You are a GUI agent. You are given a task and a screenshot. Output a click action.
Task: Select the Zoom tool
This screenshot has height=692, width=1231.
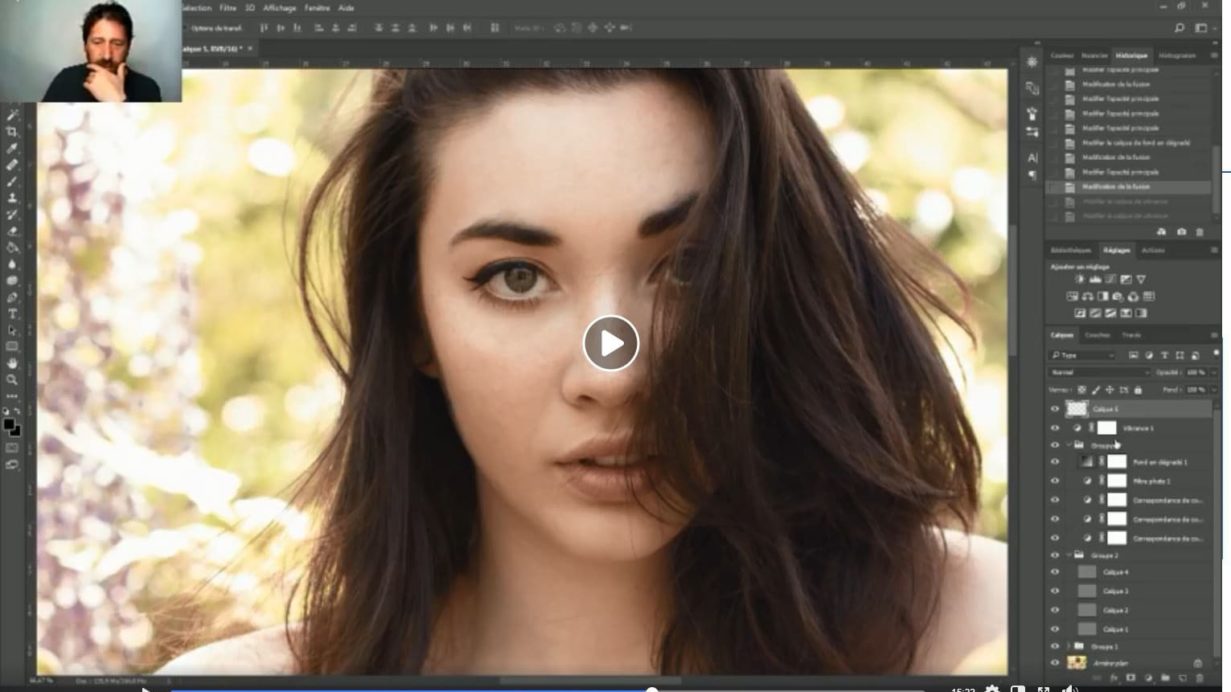click(x=12, y=380)
